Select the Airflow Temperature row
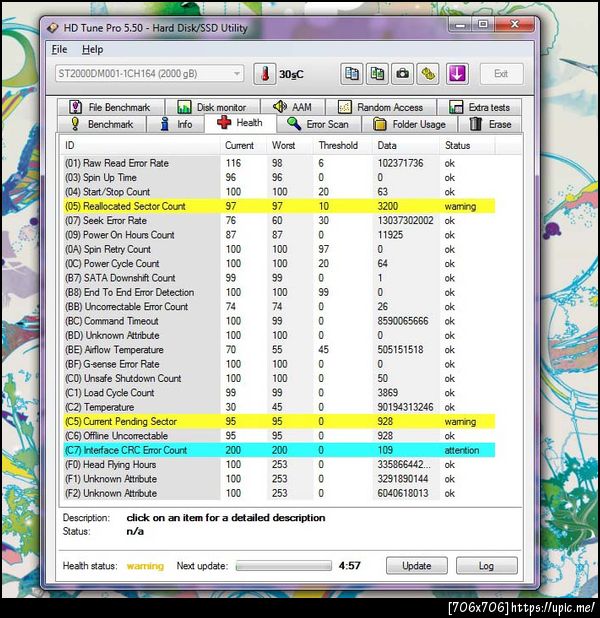The height and width of the screenshot is (618, 600). click(x=279, y=350)
